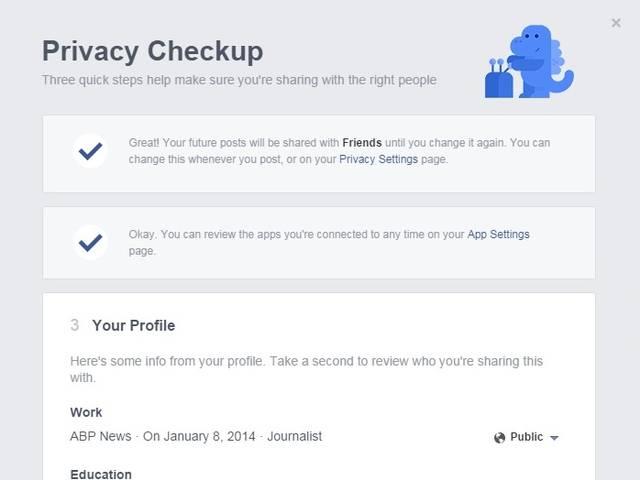This screenshot has height=480, width=640.
Task: Expand the completed apps step card
Action: pos(319,243)
